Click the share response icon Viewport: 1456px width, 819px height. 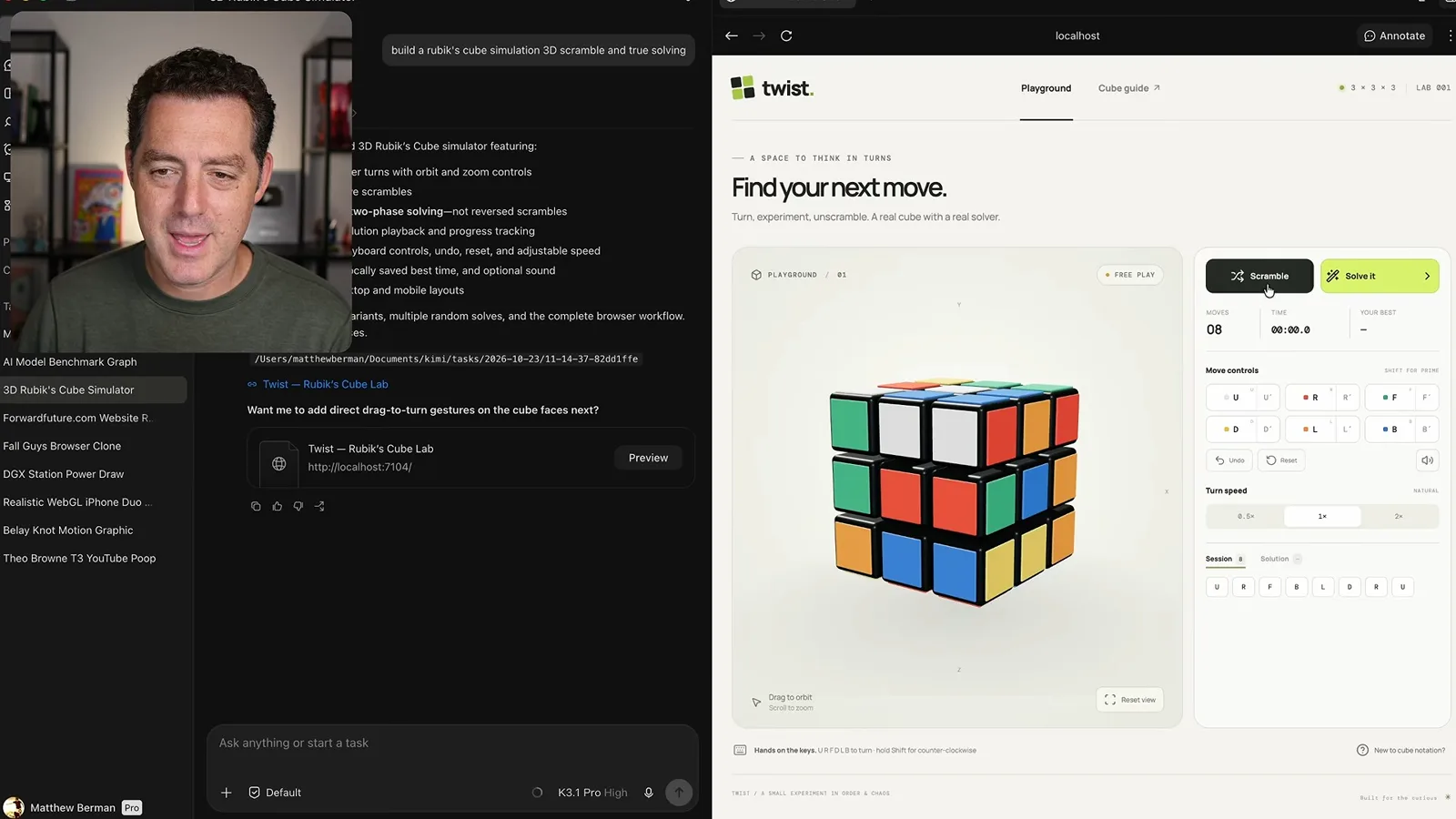[319, 506]
